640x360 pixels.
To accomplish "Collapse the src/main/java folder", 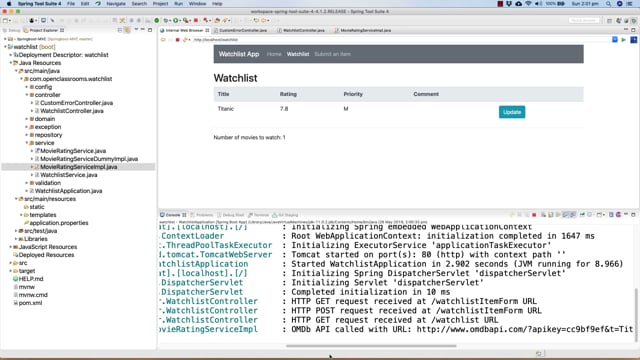I will (16, 71).
